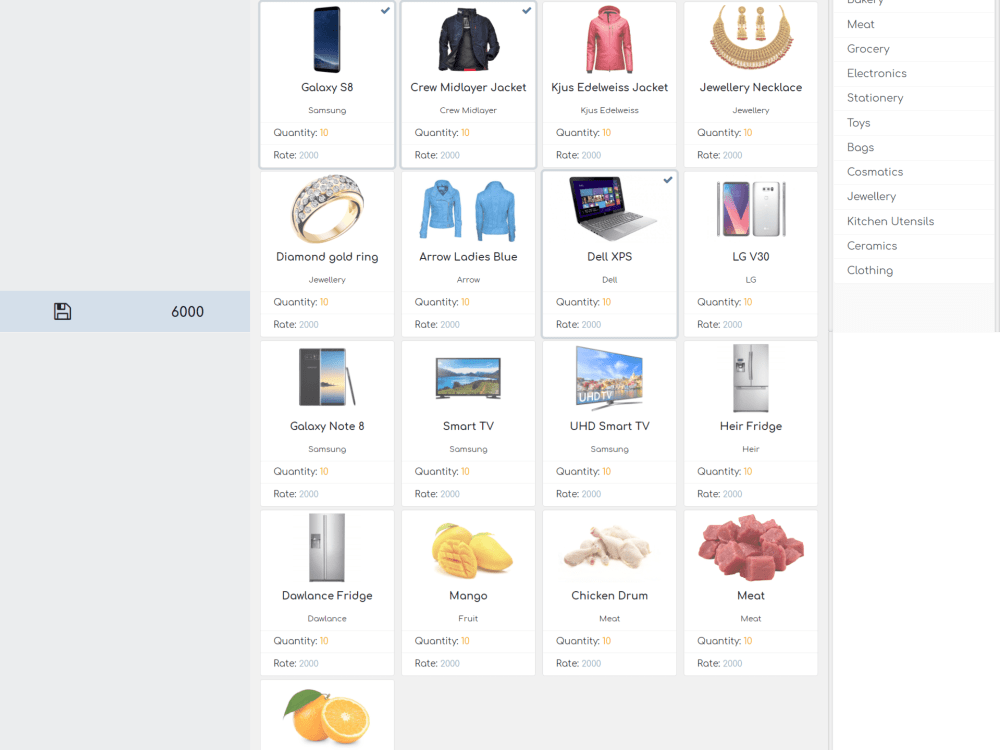Choose the Kjus Edelweiss Jacket picture
The height and width of the screenshot is (750, 1000).
pos(610,40)
